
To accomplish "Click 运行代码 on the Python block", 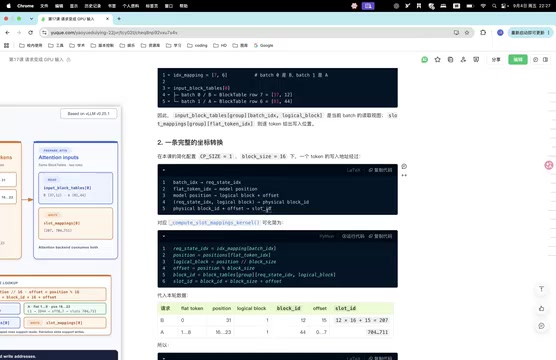I will (353, 236).
